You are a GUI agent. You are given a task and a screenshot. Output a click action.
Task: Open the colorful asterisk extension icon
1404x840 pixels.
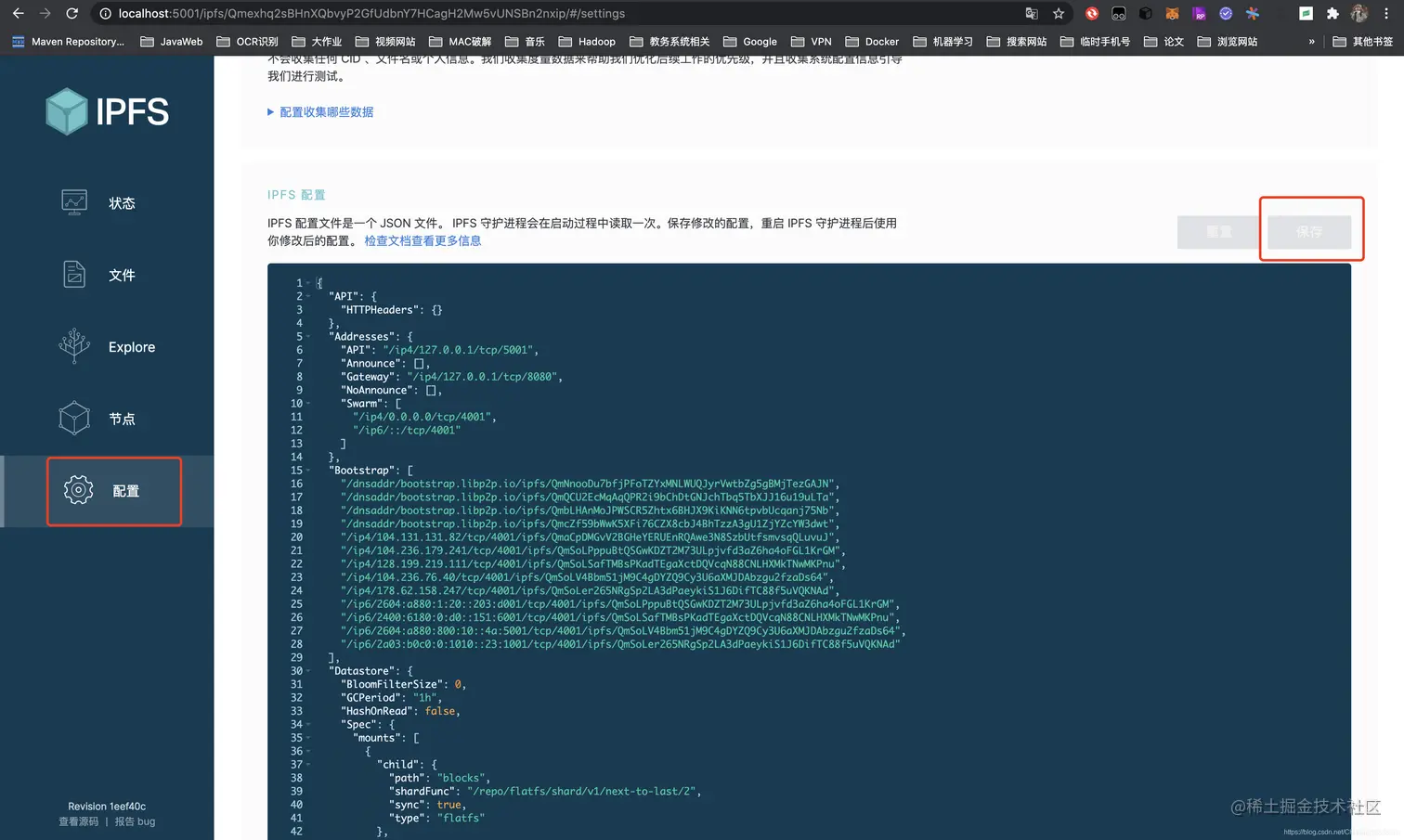pos(1253,13)
